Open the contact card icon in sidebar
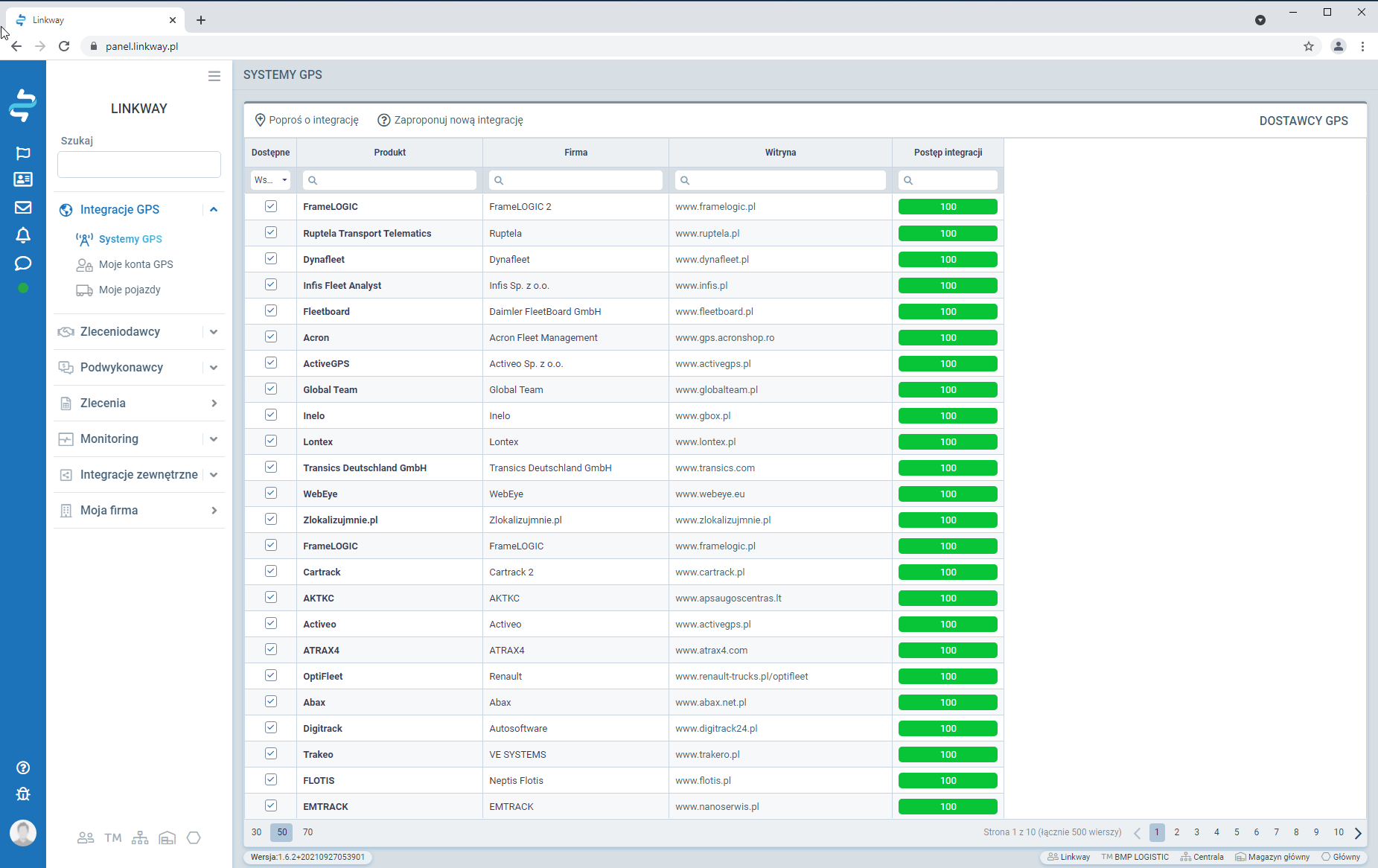1378x868 pixels. (23, 179)
